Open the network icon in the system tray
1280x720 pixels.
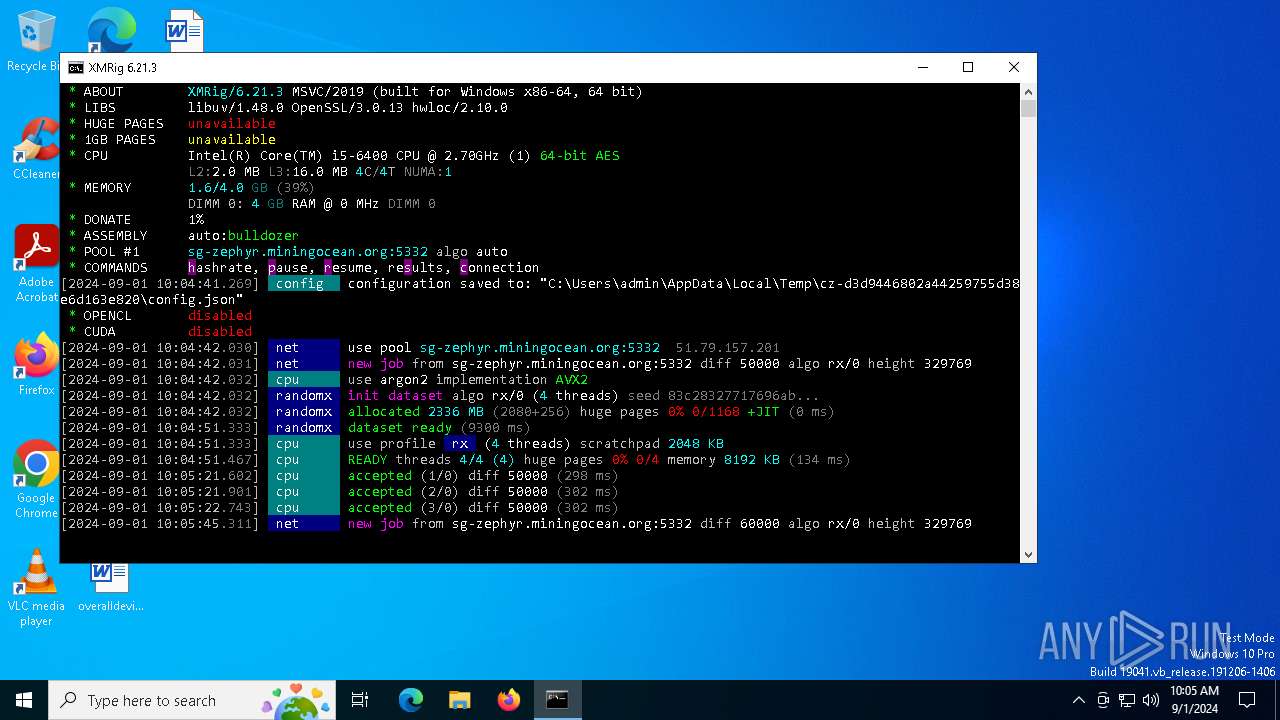coord(1127,700)
